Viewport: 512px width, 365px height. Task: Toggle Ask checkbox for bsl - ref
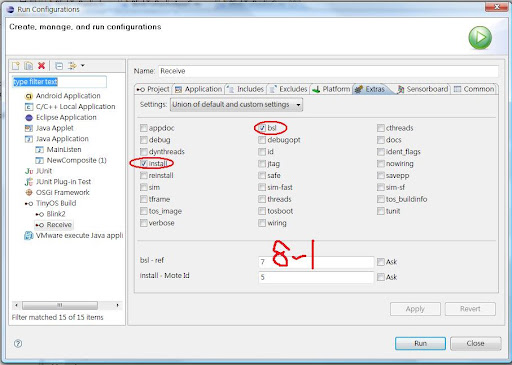click(x=381, y=262)
